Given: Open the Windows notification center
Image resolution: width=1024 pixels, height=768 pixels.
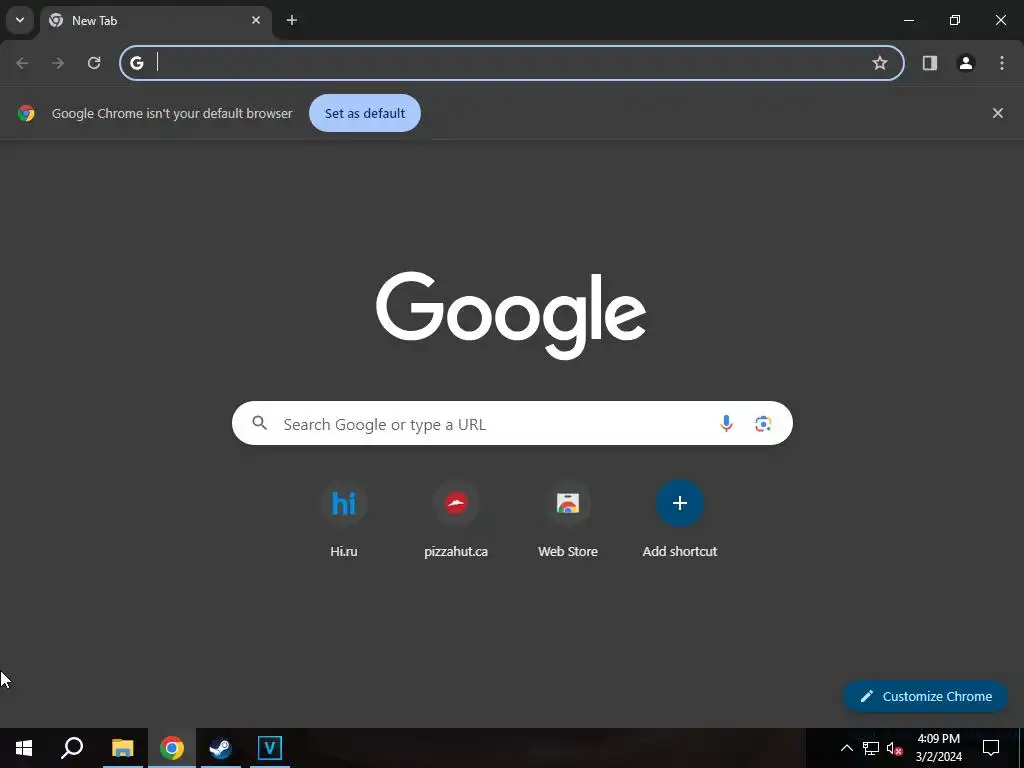Looking at the screenshot, I should point(991,748).
